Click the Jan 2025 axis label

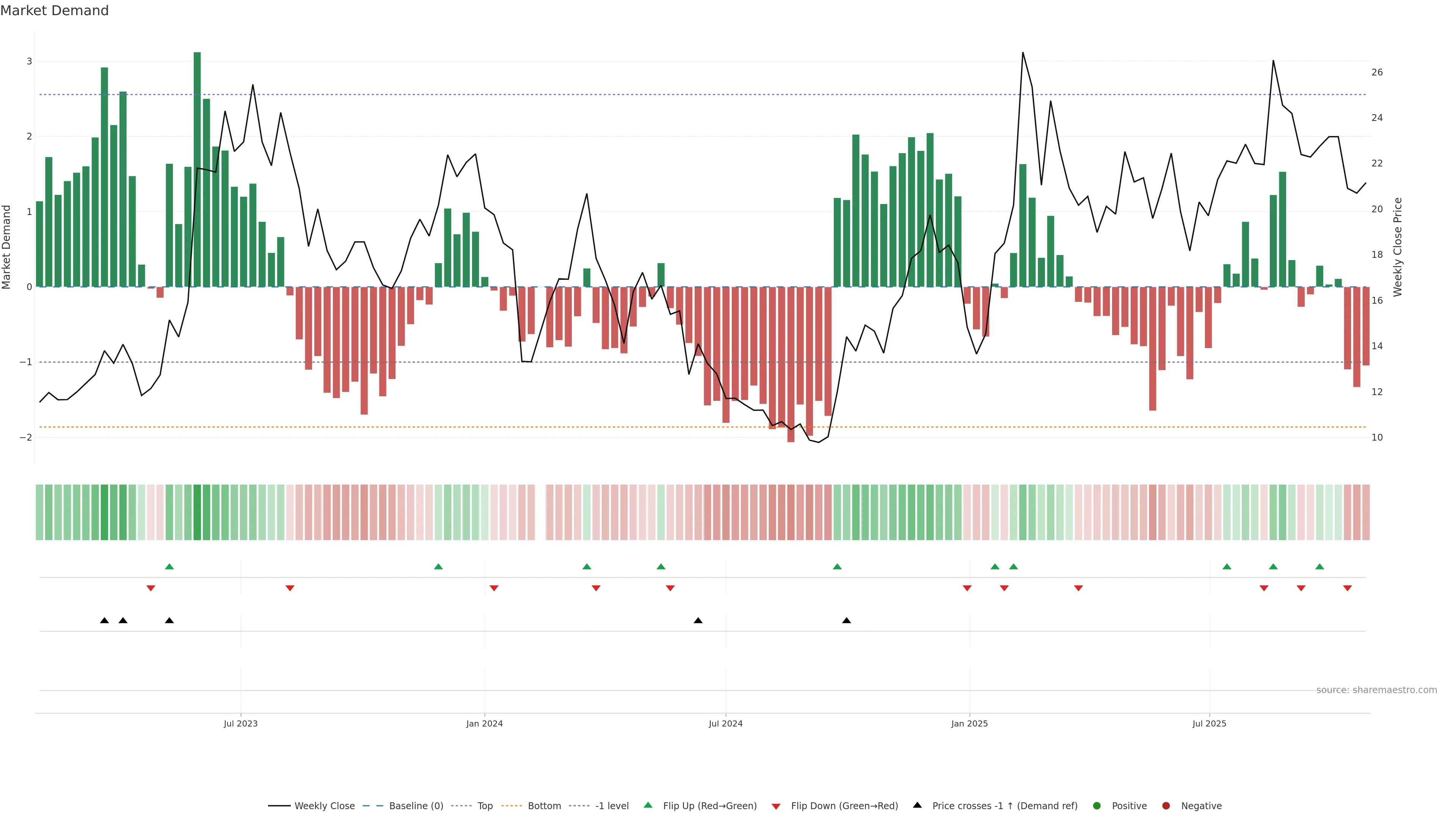click(x=970, y=723)
